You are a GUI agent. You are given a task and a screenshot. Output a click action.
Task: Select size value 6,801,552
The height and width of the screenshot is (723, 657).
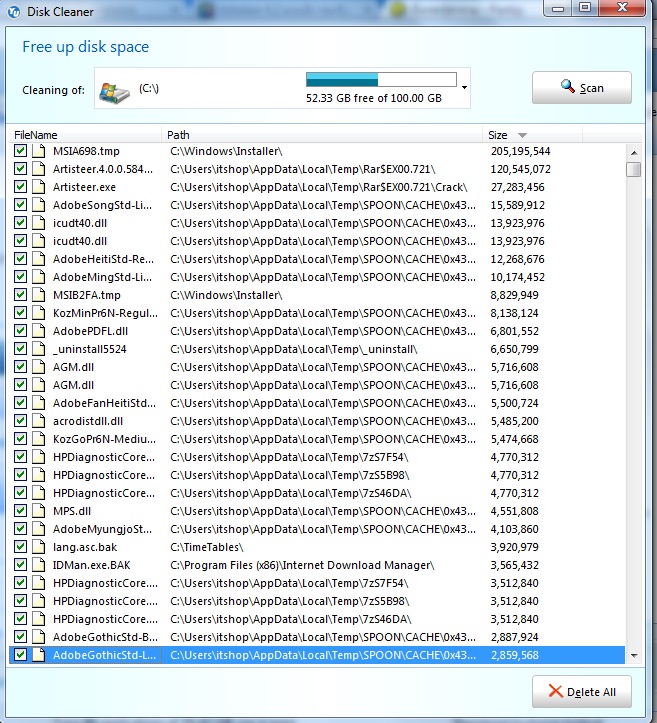(515, 331)
